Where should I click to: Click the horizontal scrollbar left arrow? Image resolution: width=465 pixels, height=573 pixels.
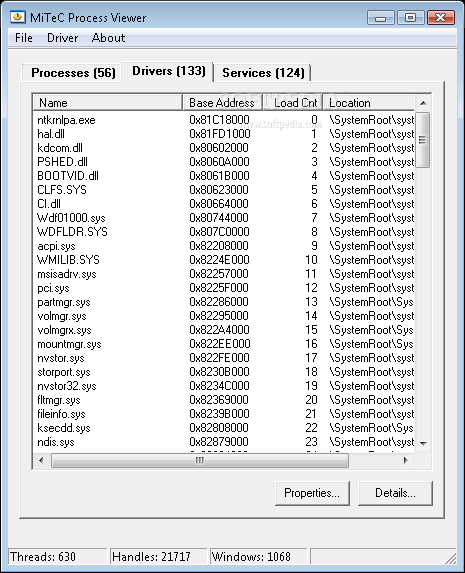(x=41, y=460)
